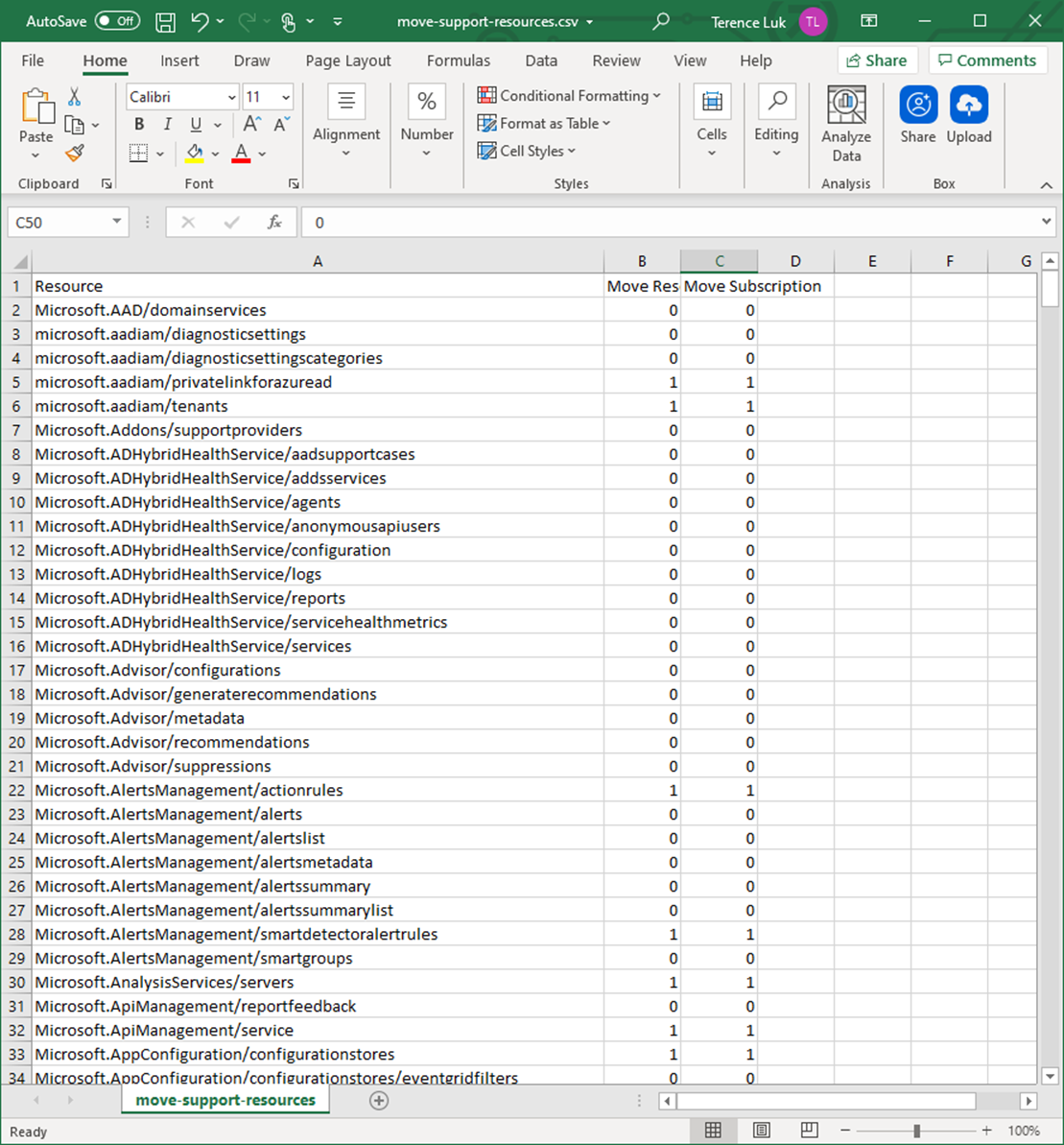Open the Fill Color dropdown arrow
Viewport: 1064px width, 1145px height.
[215, 154]
